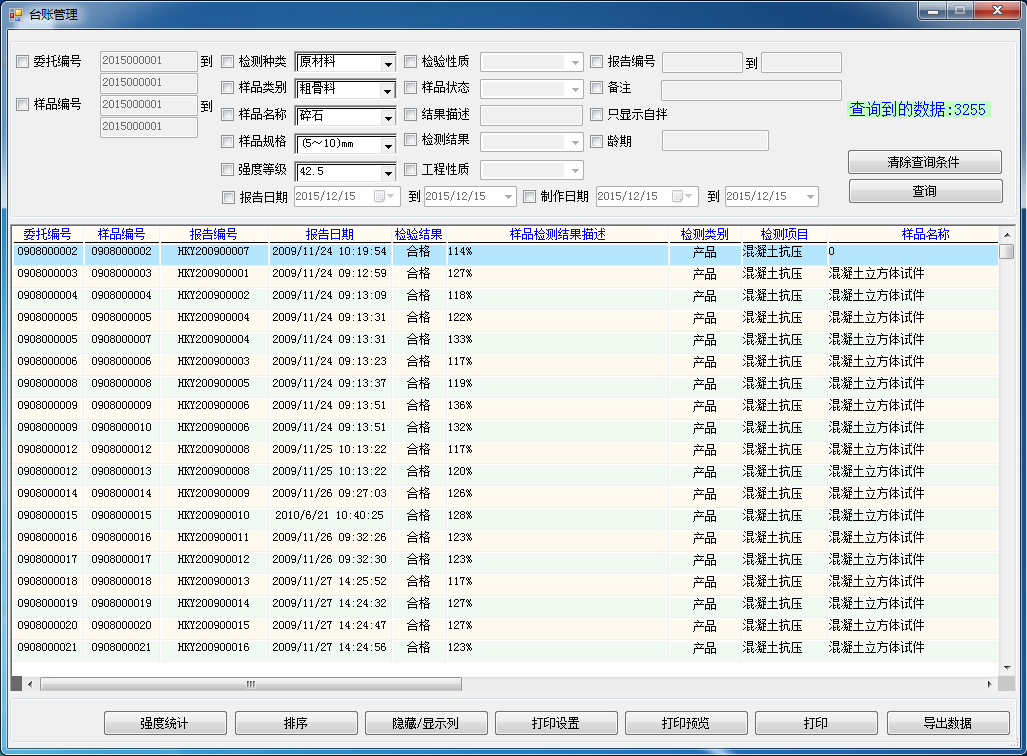Tick the 检测种类 checkbox
Image resolution: width=1027 pixels, height=756 pixels.
[x=228, y=62]
